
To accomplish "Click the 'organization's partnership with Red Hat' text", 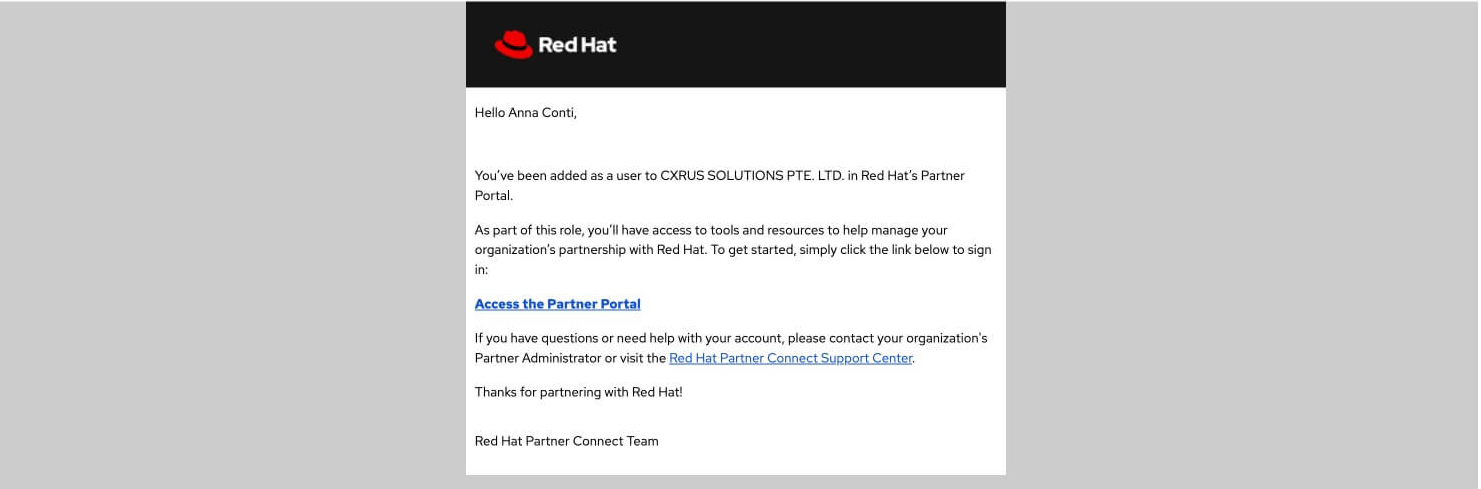I will (x=590, y=250).
